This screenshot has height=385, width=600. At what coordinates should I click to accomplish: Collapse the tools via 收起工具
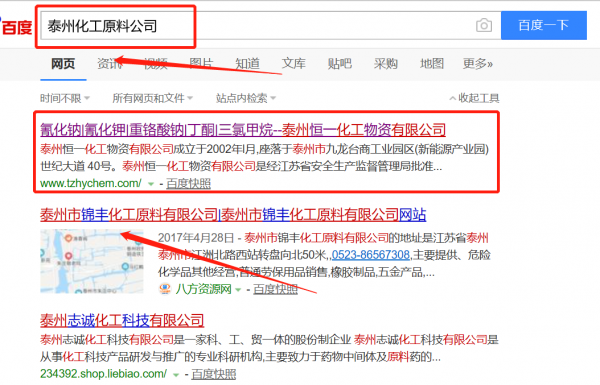click(x=474, y=98)
